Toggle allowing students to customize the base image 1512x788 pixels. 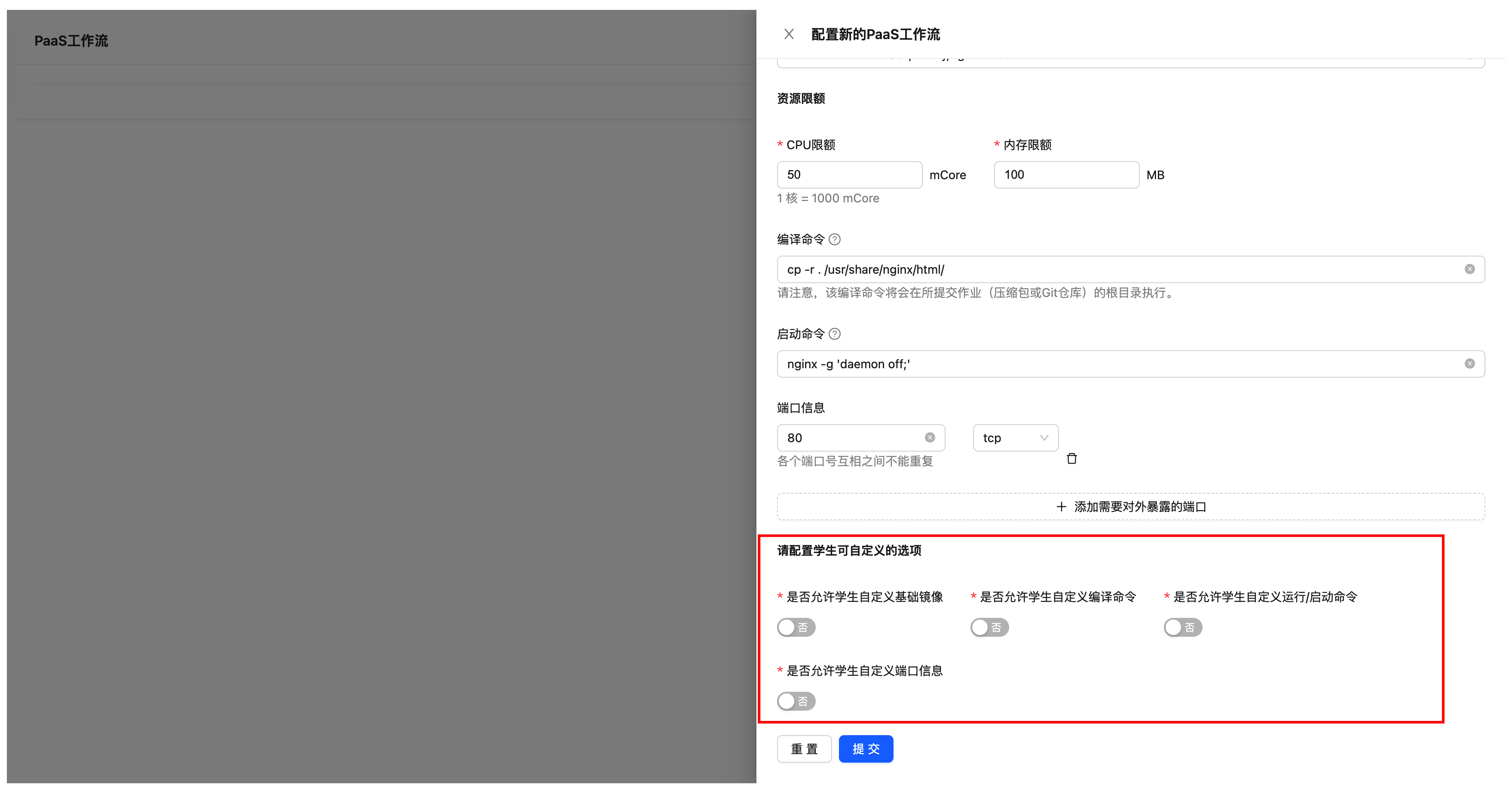pyautogui.click(x=796, y=627)
